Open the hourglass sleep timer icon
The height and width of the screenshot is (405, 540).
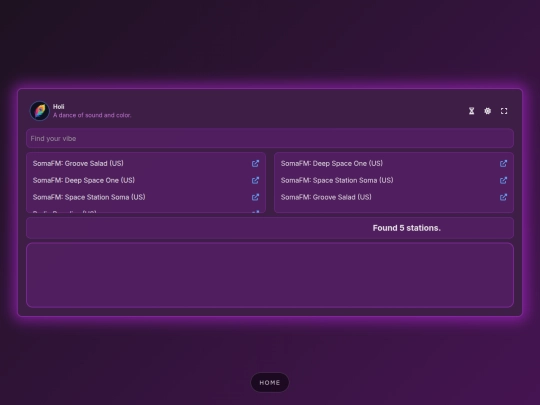click(471, 111)
